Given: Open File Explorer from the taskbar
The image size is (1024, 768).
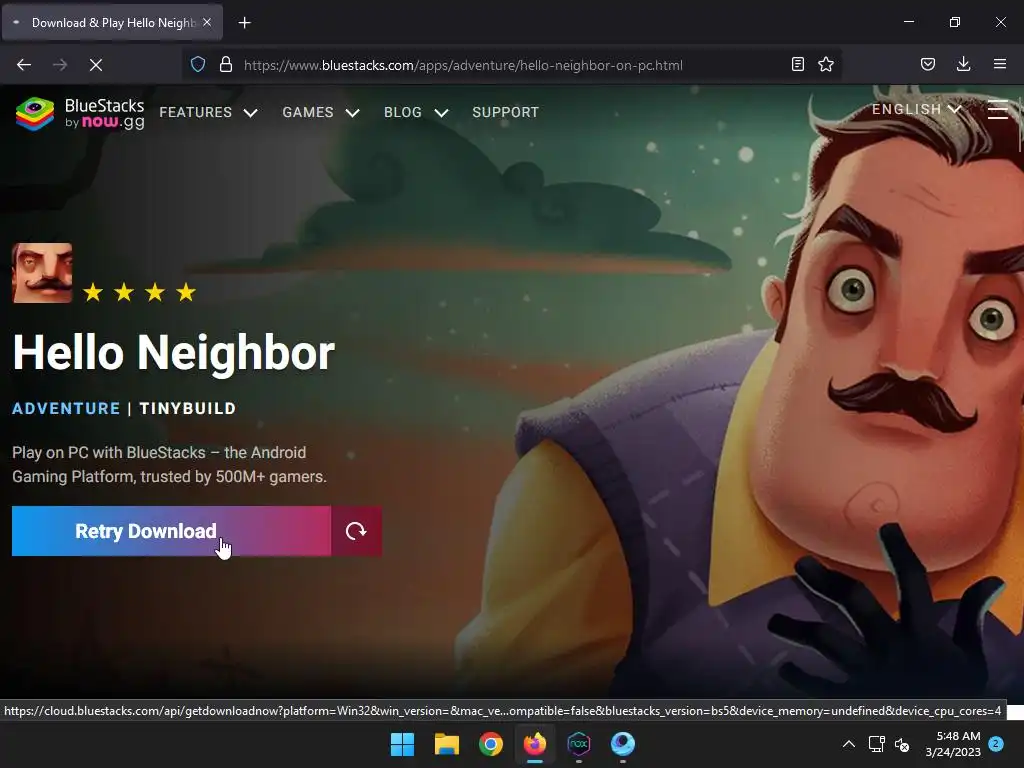Looking at the screenshot, I should pyautogui.click(x=447, y=744).
